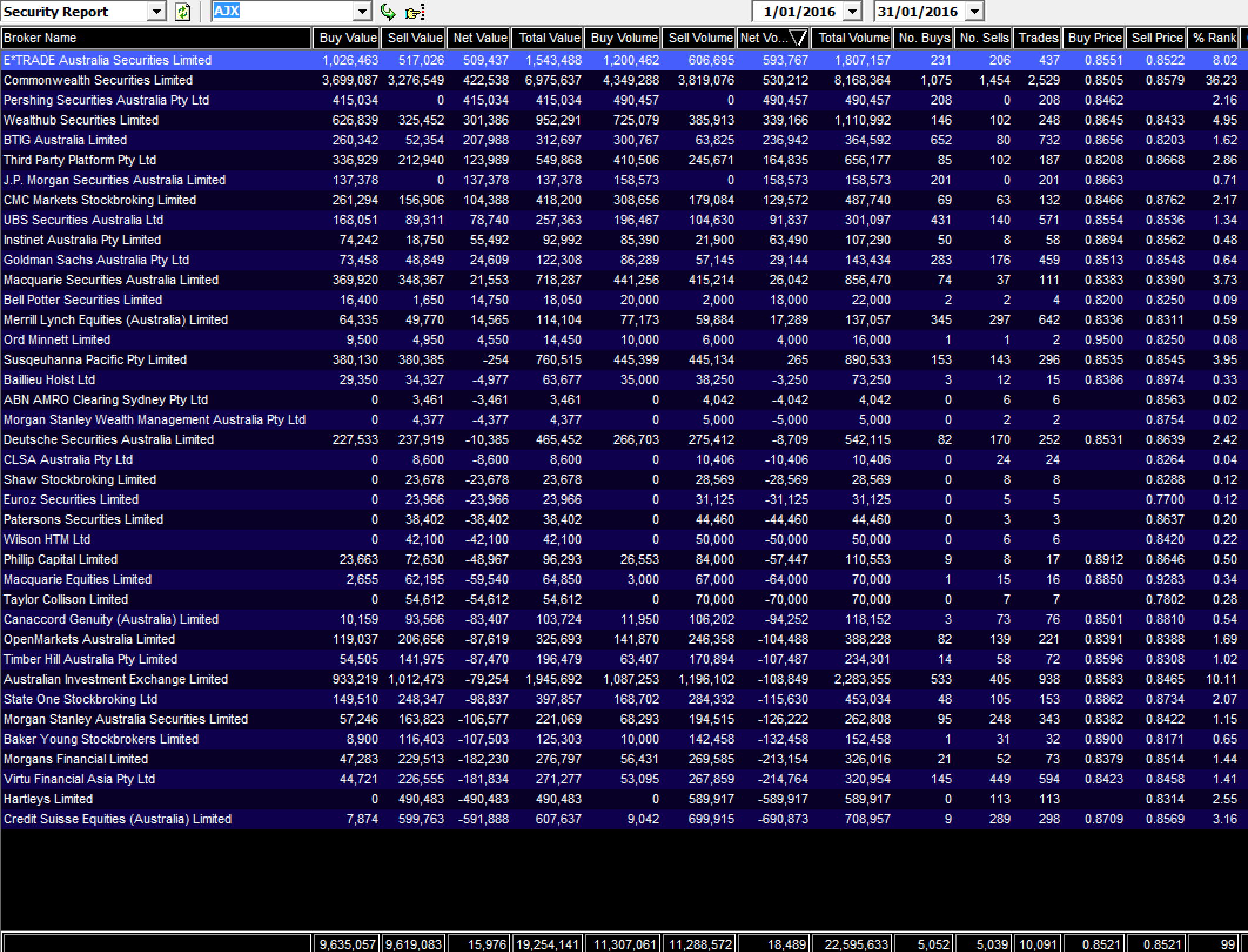The image size is (1248, 952).
Task: Open the AJX security code dropdown
Action: click(x=362, y=12)
